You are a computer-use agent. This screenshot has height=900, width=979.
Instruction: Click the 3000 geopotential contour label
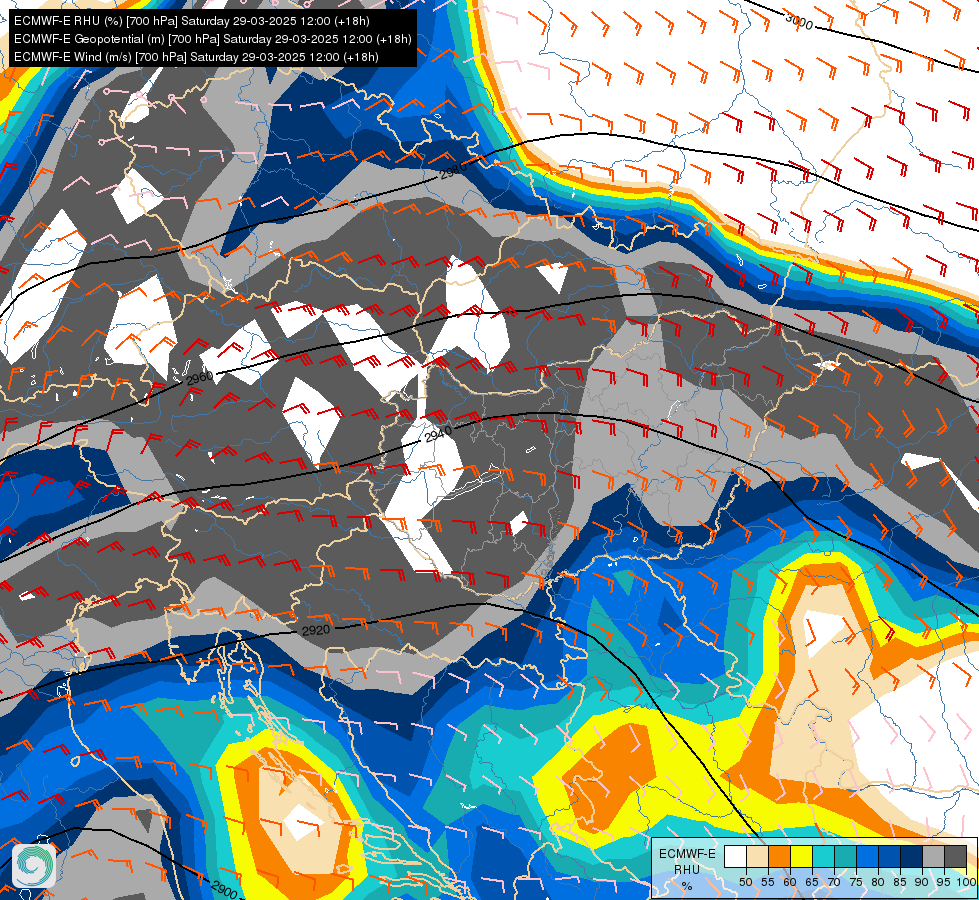[799, 22]
